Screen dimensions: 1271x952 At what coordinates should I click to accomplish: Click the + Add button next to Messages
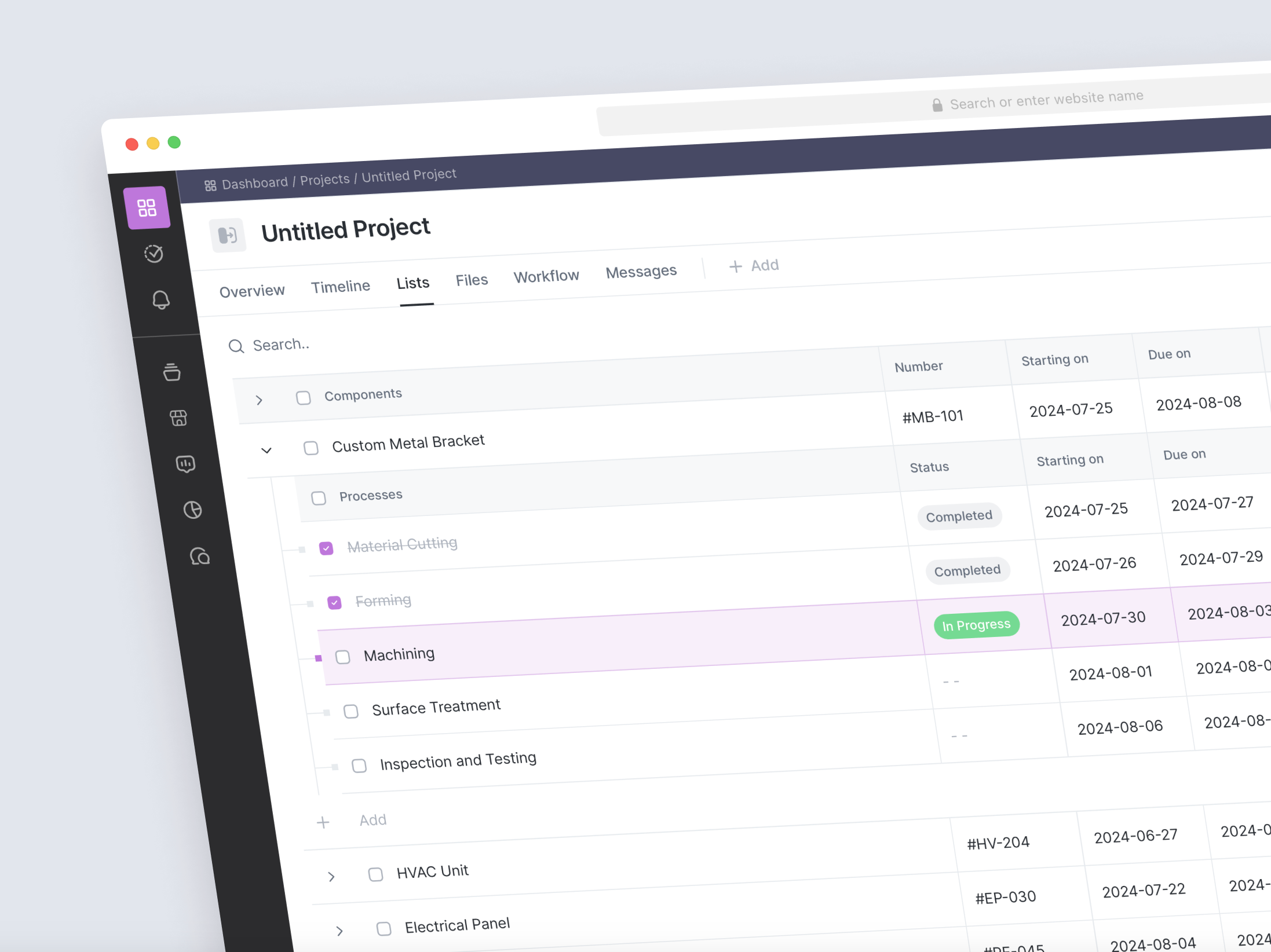(x=753, y=266)
